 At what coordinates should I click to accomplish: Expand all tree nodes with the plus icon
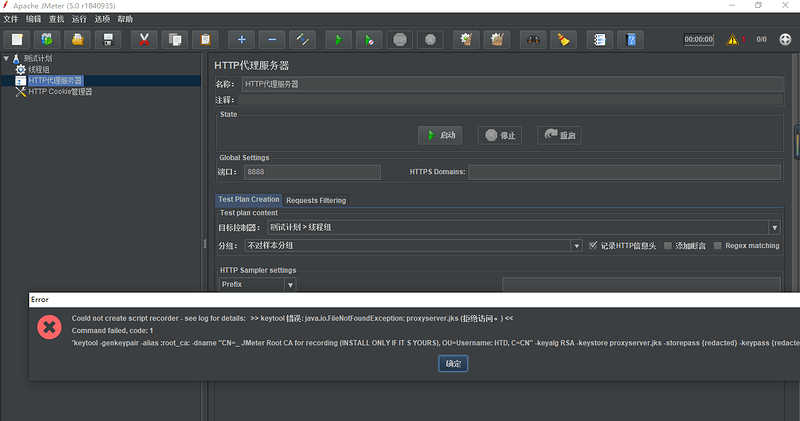[x=241, y=39]
